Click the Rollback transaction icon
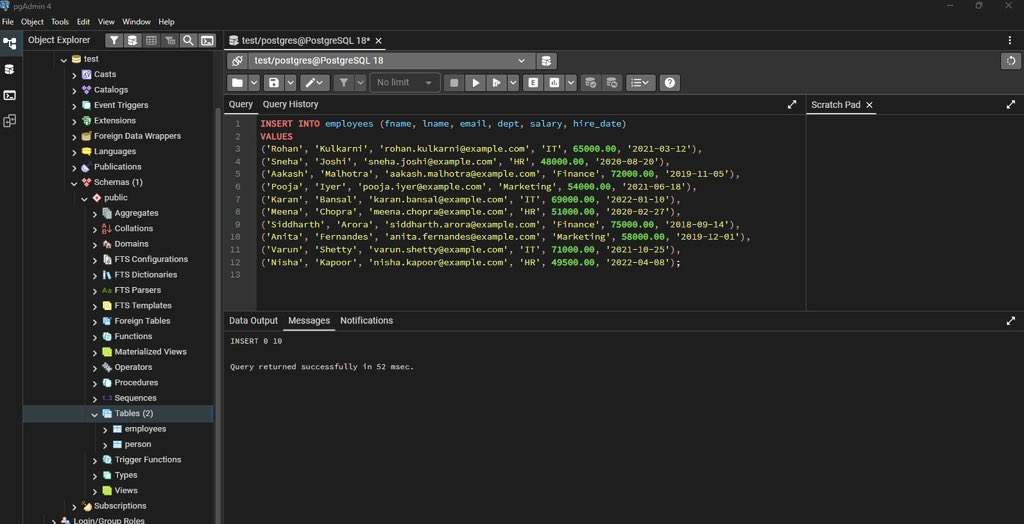Viewport: 1024px width, 524px height. pyautogui.click(x=612, y=83)
